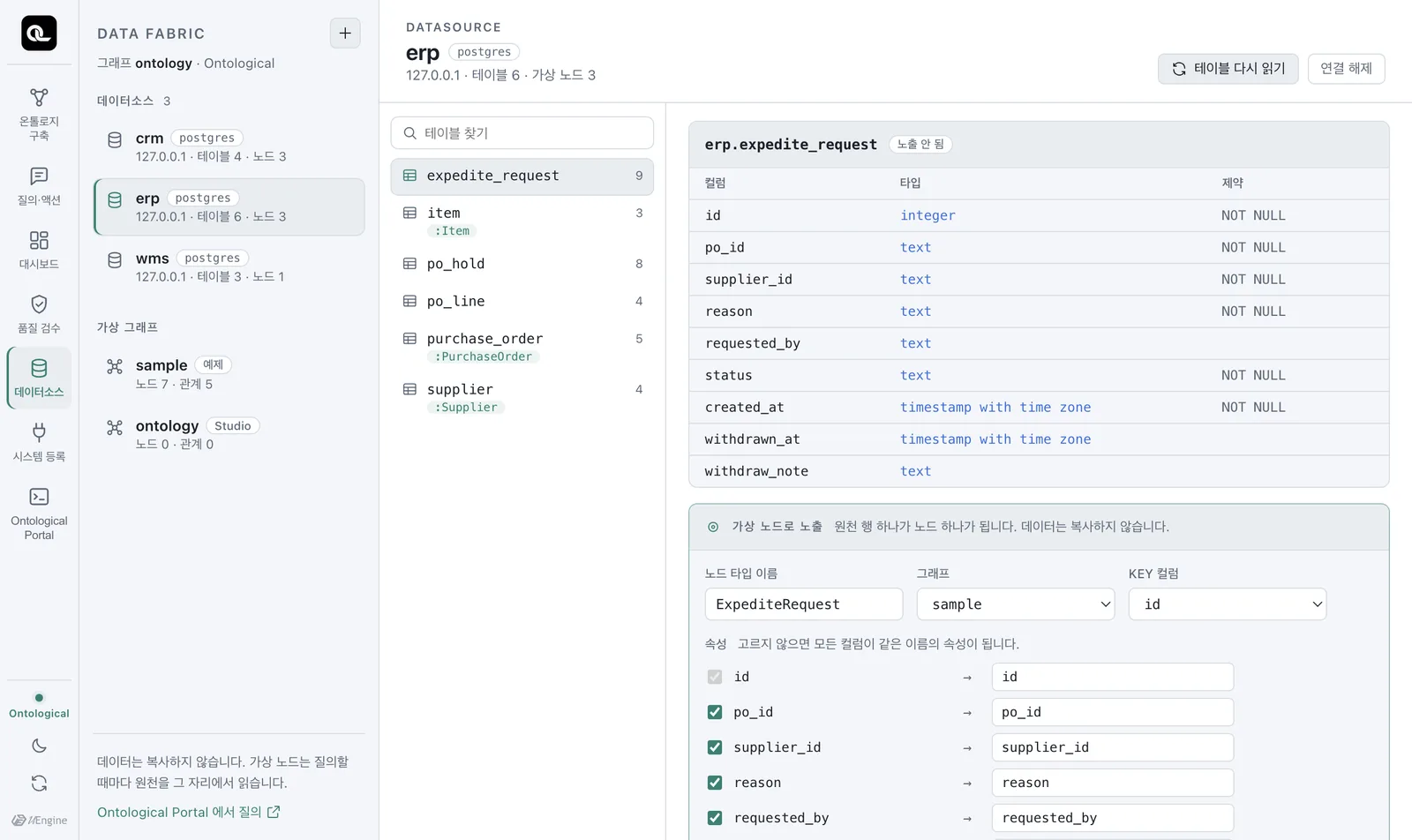Open Ontological Portal 에서 질의 link

[188, 813]
